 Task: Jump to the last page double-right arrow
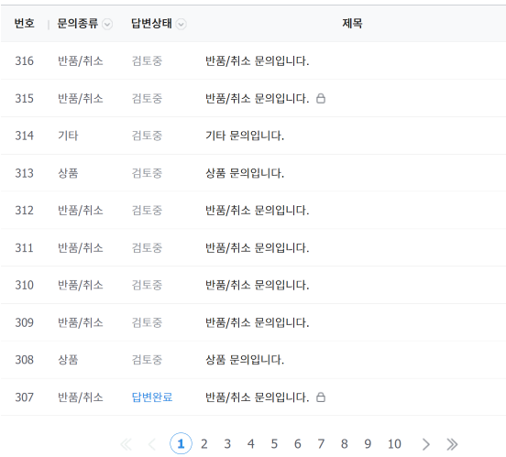pos(452,444)
